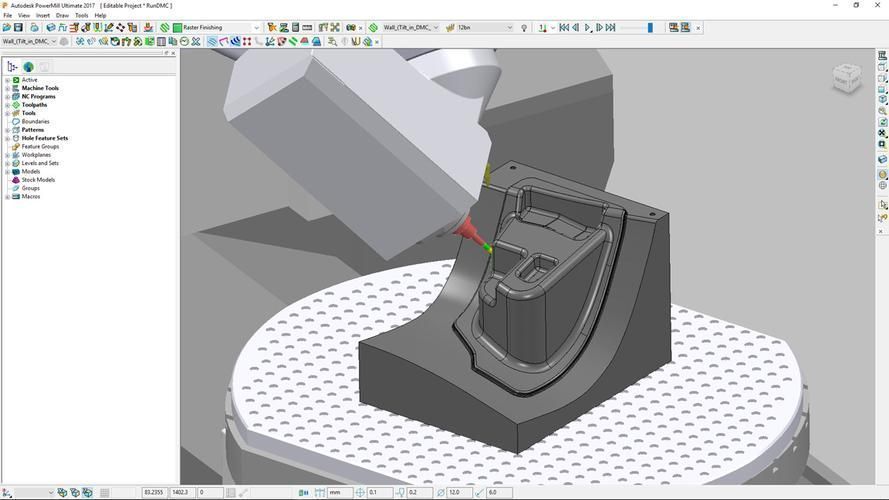This screenshot has width=889, height=500.
Task: Select Active in the explorer tree
Action: (x=29, y=80)
